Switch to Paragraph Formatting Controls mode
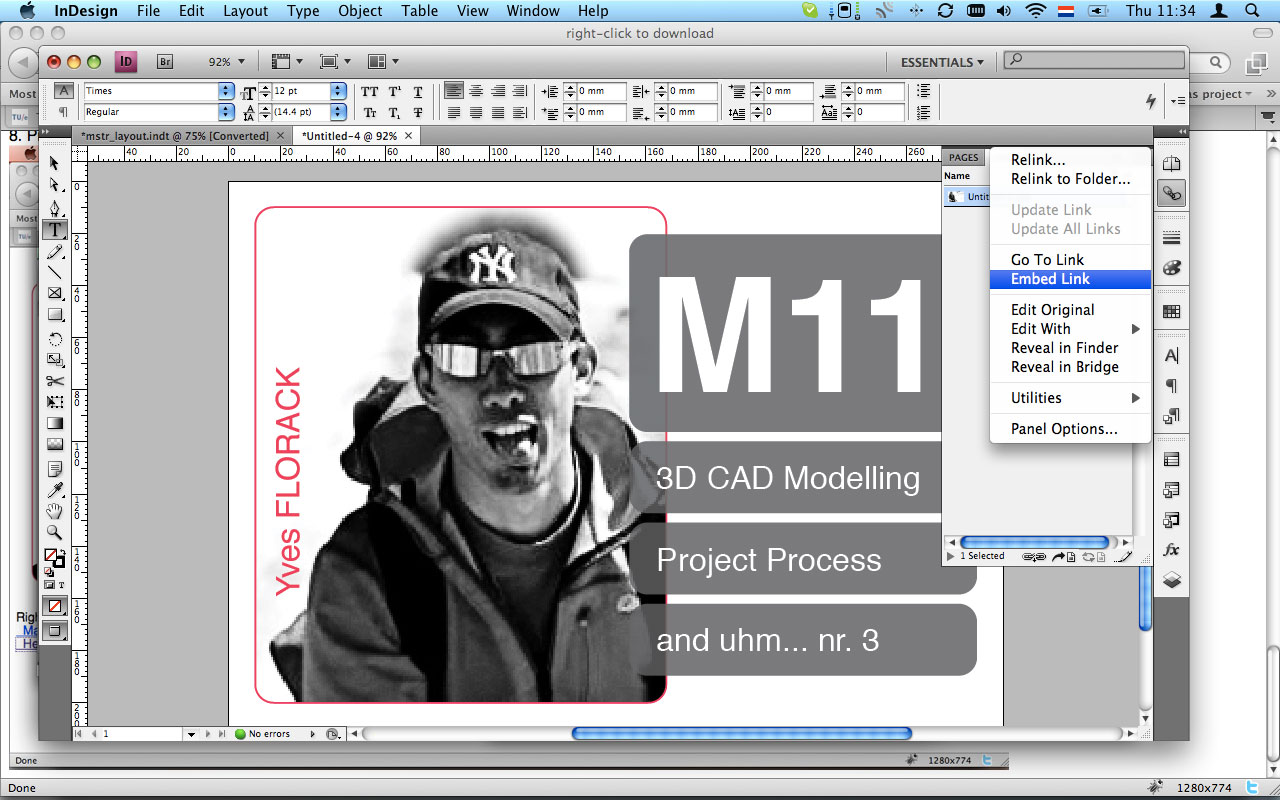Image resolution: width=1280 pixels, height=800 pixels. tap(63, 112)
